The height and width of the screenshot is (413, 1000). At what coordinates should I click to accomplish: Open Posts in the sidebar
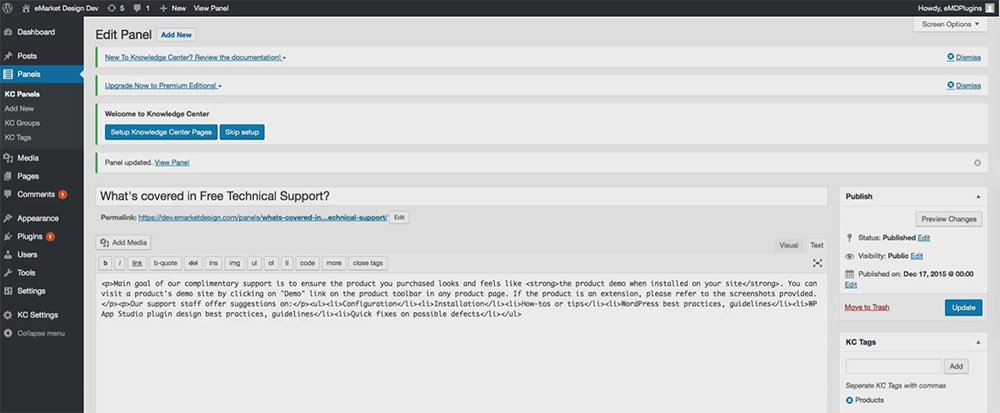[27, 56]
